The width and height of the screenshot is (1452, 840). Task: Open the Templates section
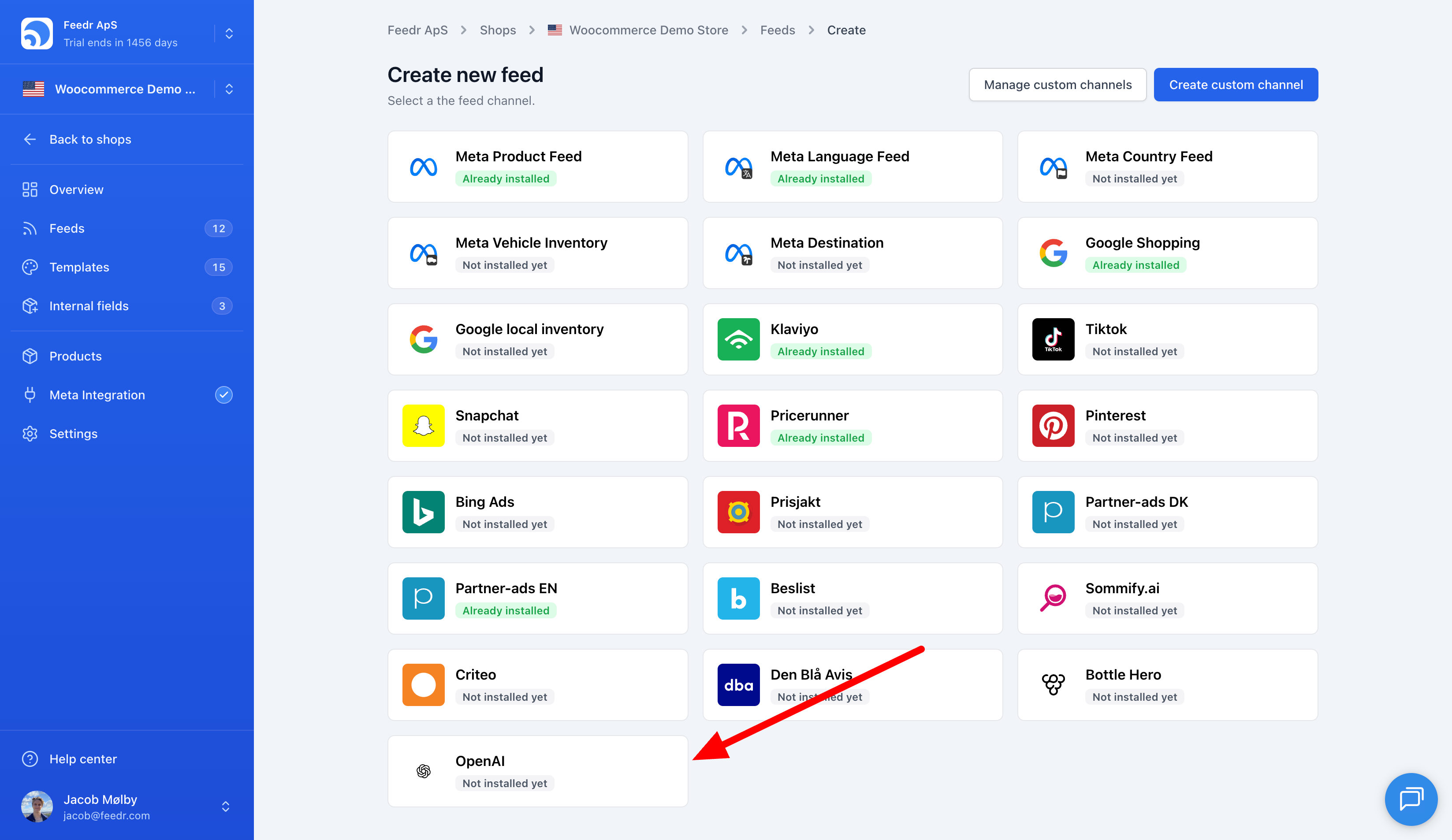click(x=127, y=267)
